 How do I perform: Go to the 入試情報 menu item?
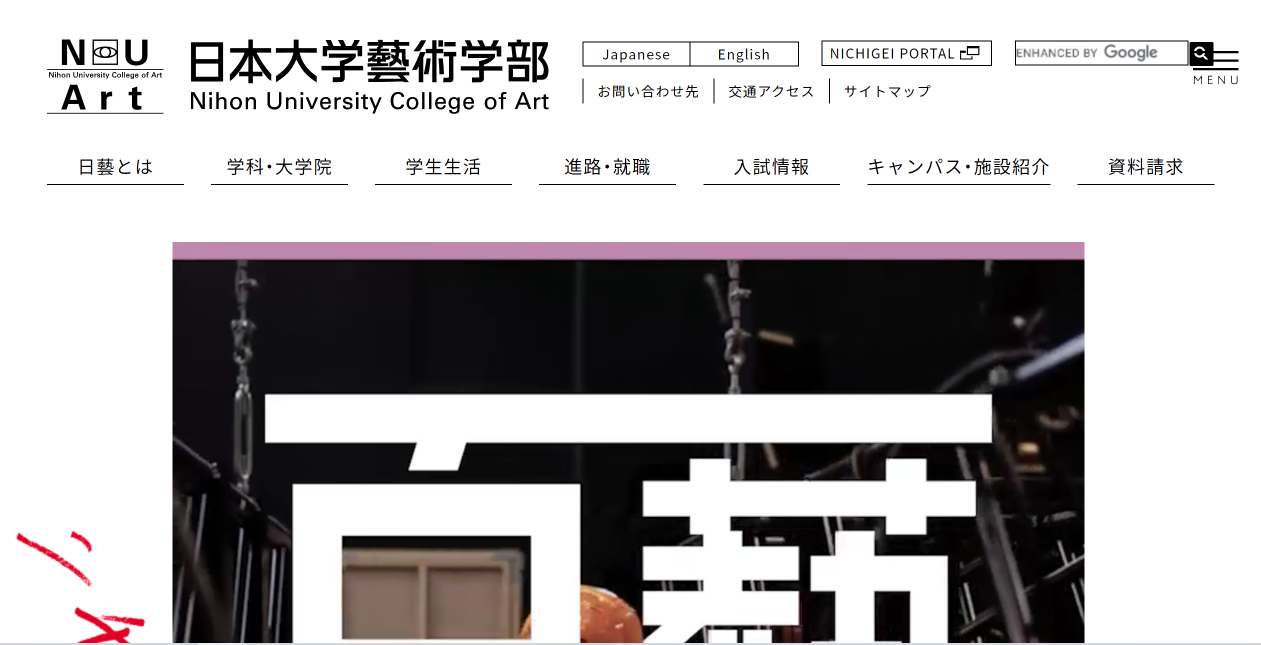tap(771, 167)
